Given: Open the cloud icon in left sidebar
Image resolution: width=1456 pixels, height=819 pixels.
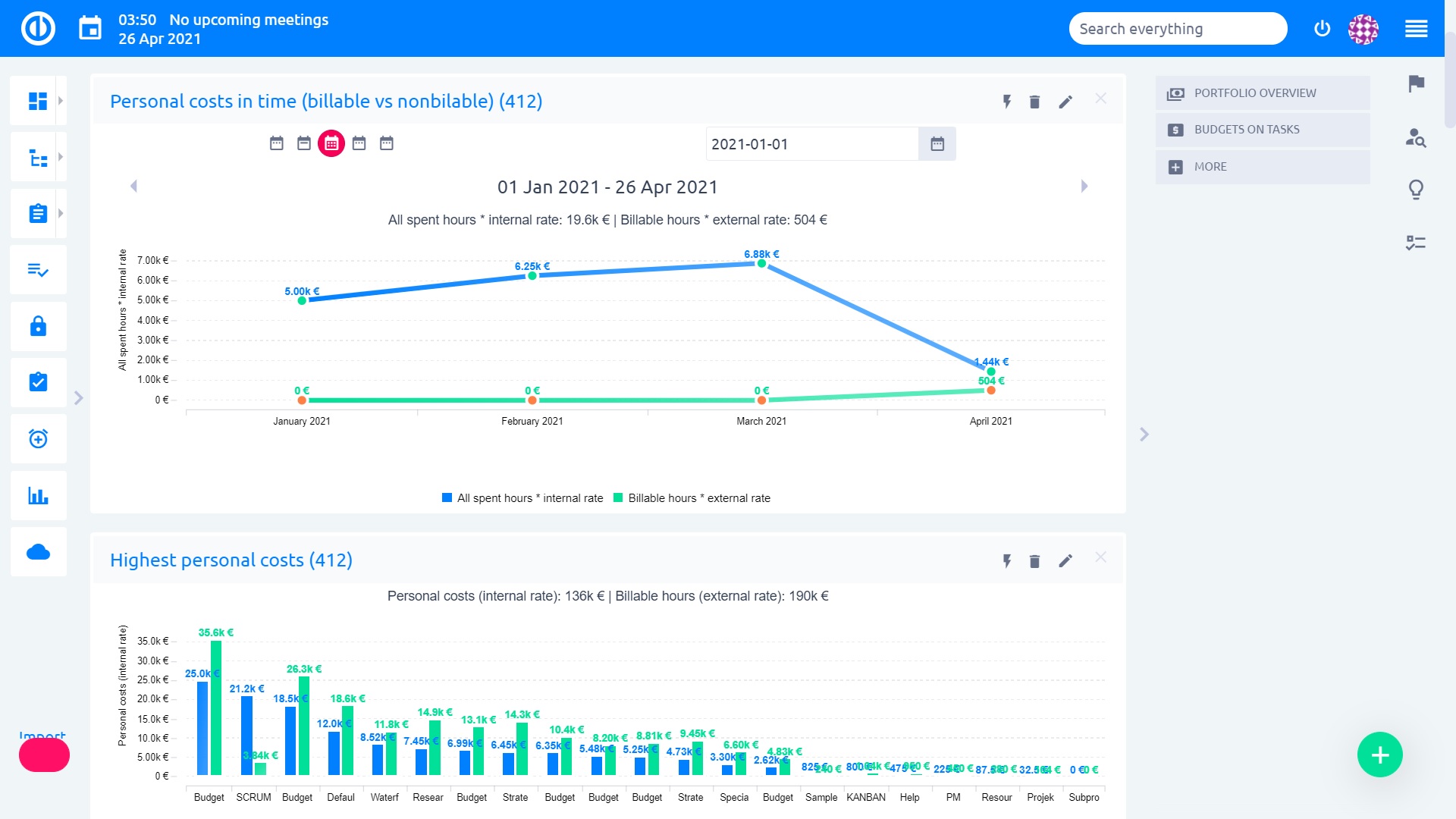Looking at the screenshot, I should click(x=38, y=552).
